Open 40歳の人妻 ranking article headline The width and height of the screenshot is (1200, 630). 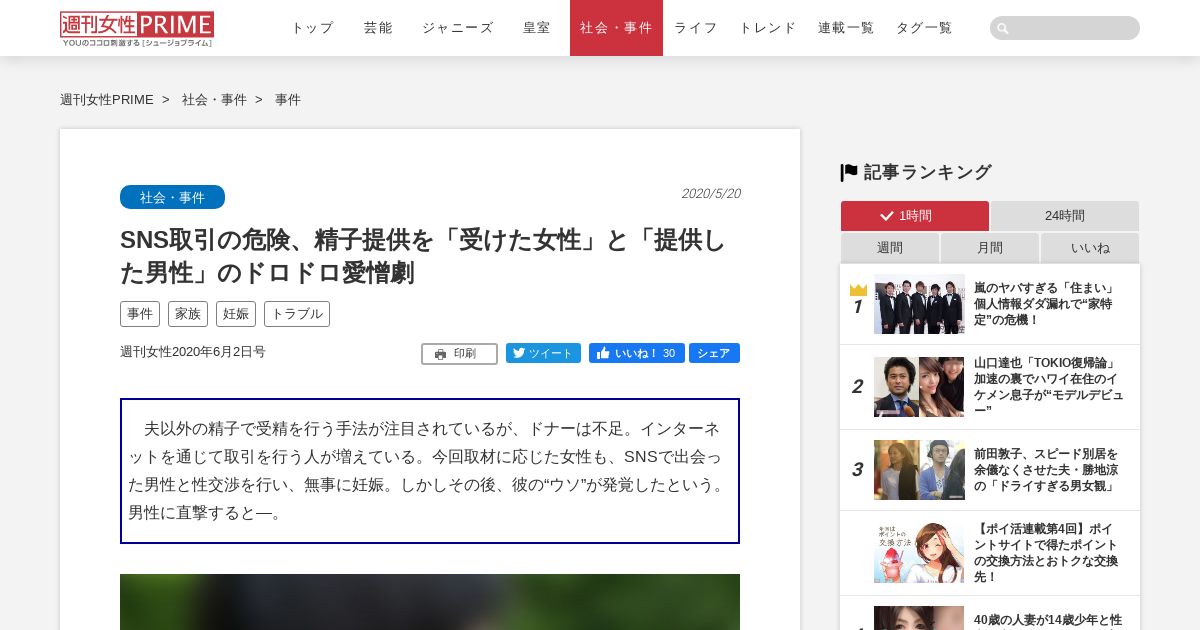[1048, 620]
